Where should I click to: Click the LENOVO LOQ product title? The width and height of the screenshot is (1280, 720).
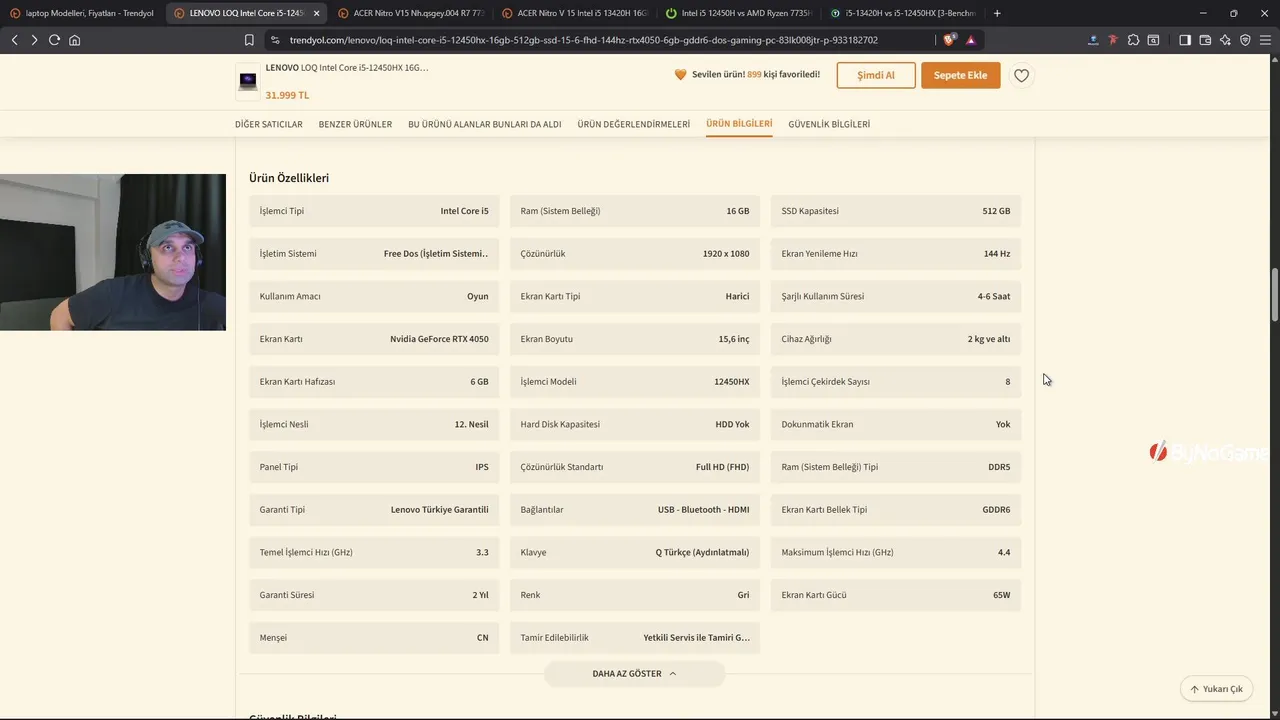[x=346, y=68]
